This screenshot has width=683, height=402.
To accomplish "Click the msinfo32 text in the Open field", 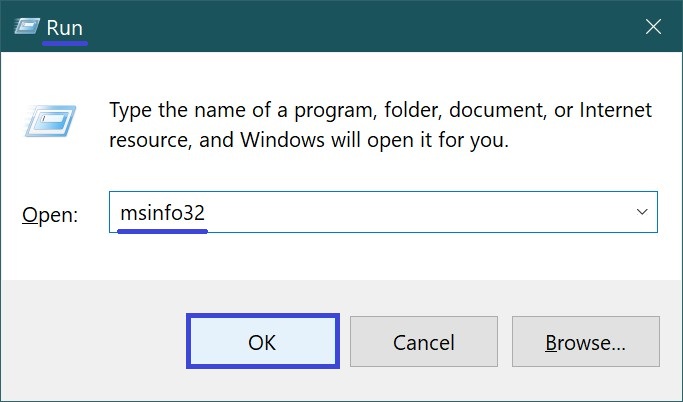I will 162,213.
